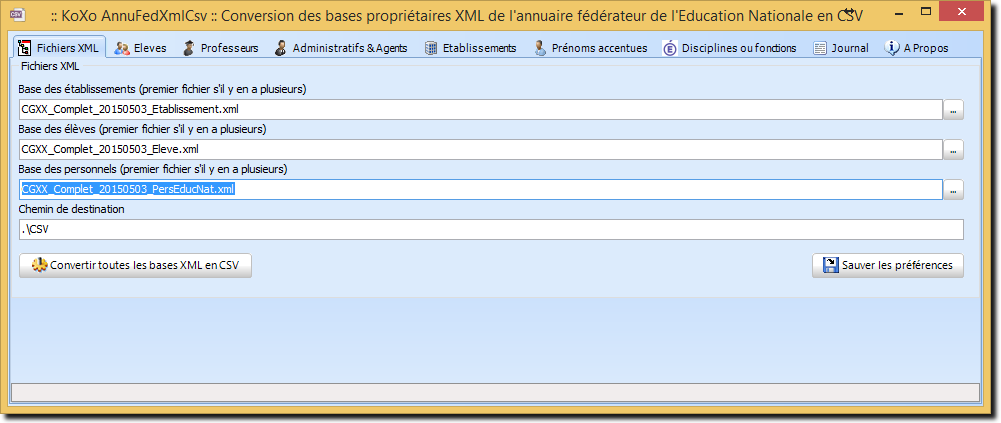Open the Etablissements tab
This screenshot has width=1001, height=423.
pyautogui.click(x=470, y=48)
